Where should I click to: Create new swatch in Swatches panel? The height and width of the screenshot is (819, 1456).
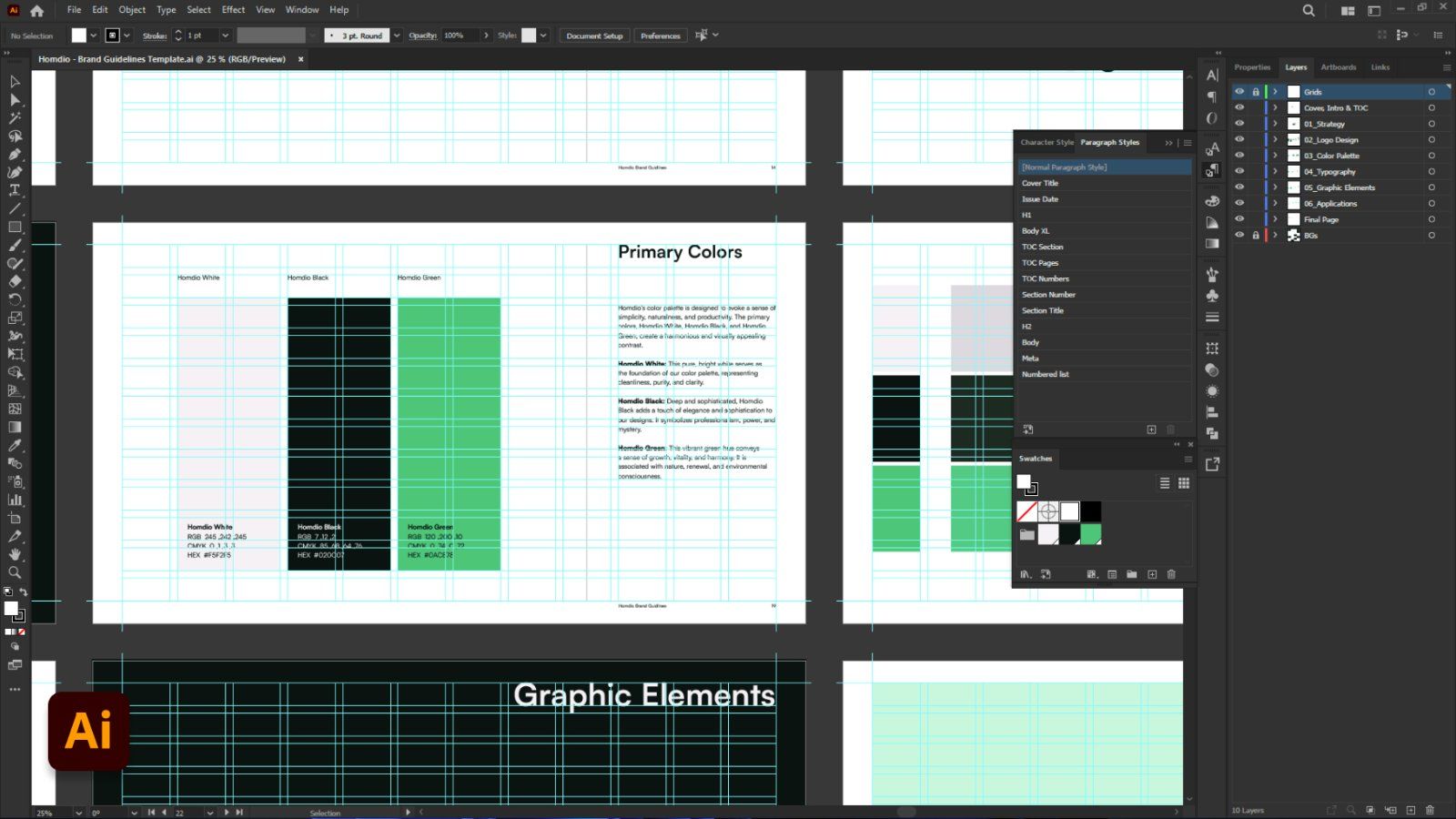[x=1152, y=575]
